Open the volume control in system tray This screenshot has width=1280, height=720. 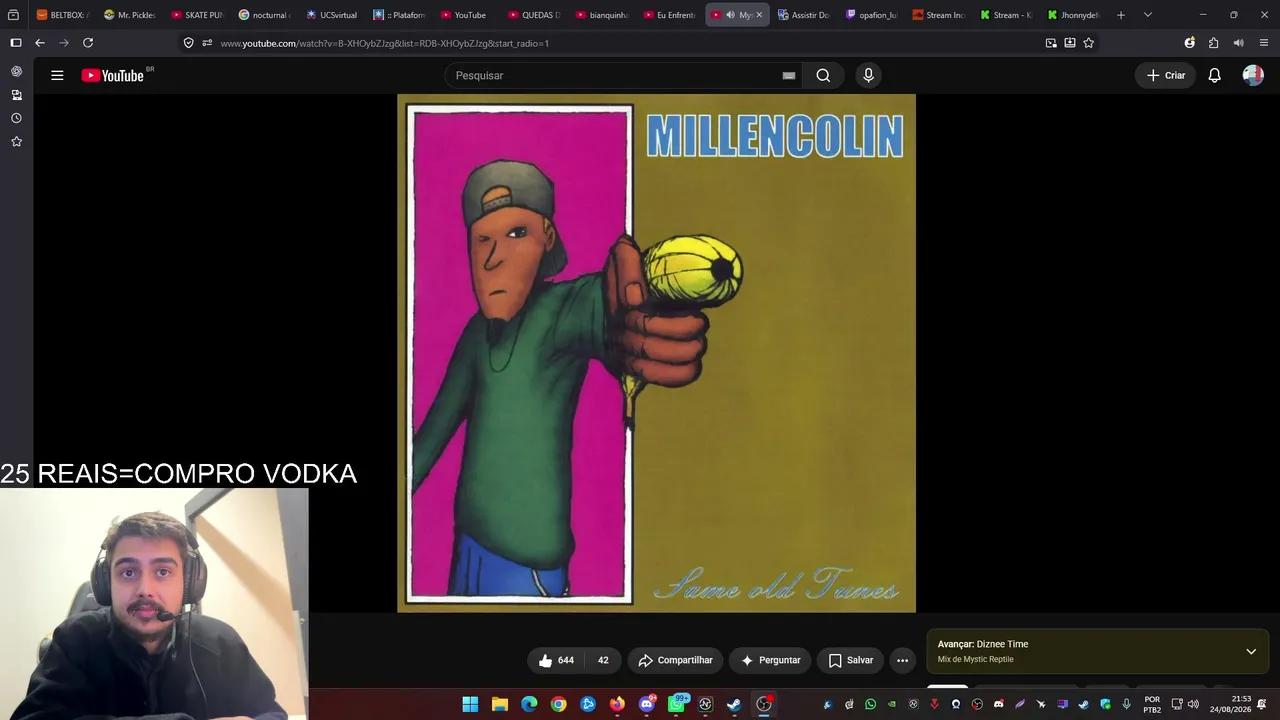pos(1193,704)
